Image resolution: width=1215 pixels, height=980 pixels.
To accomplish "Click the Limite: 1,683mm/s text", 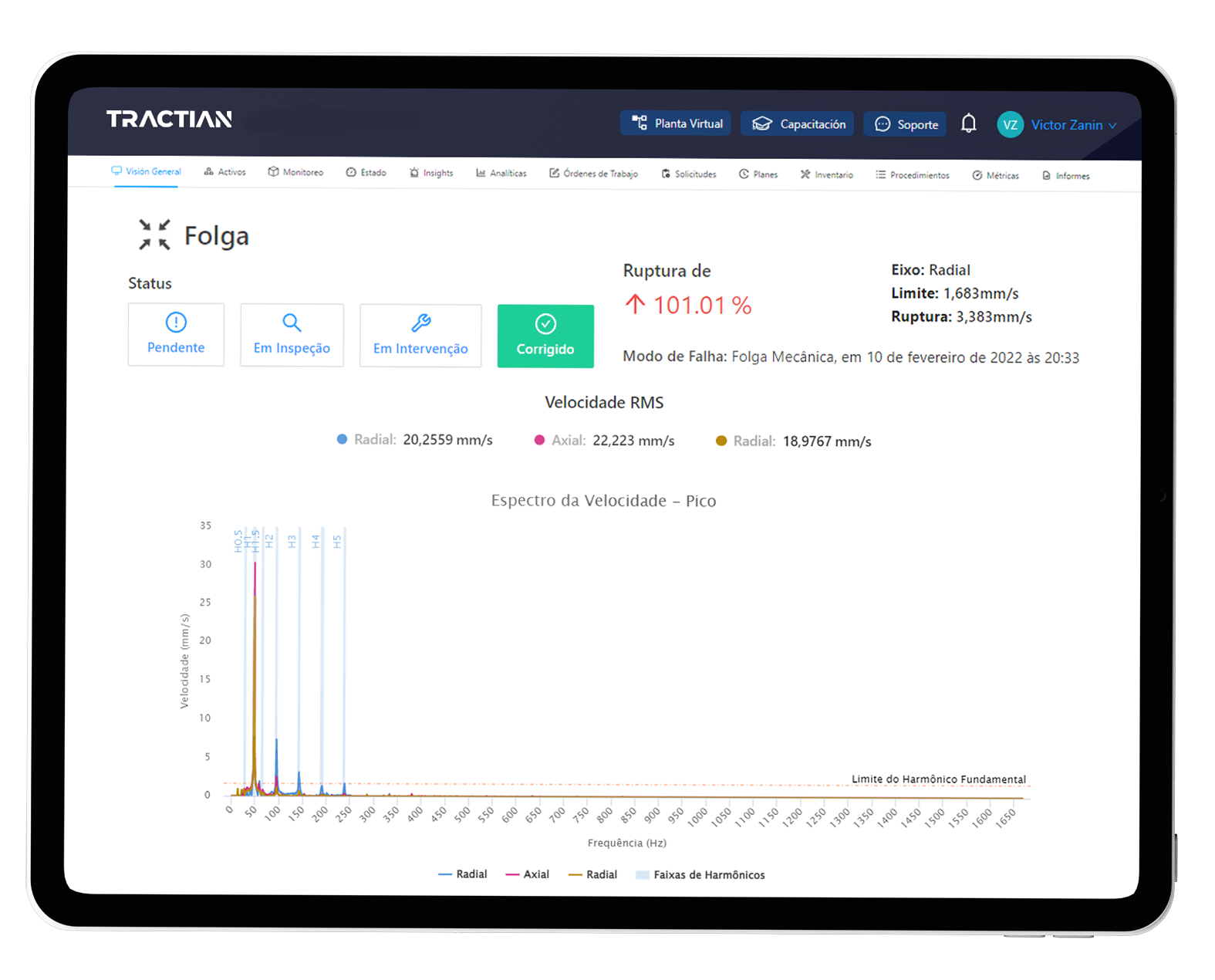I will (955, 293).
